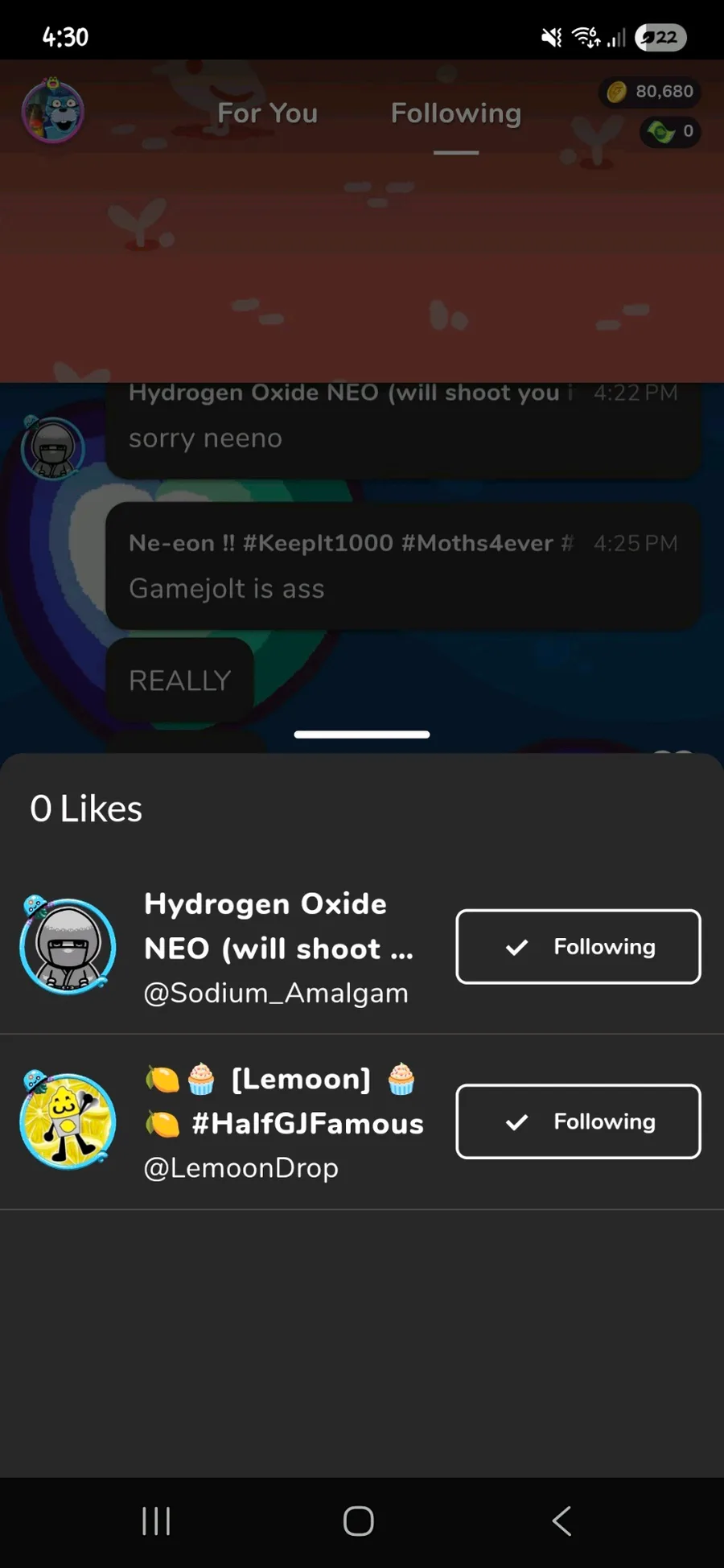Tap Hydrogen Oxide's avatar beside 'sorry neeno'
The height and width of the screenshot is (1568, 724).
click(x=53, y=447)
